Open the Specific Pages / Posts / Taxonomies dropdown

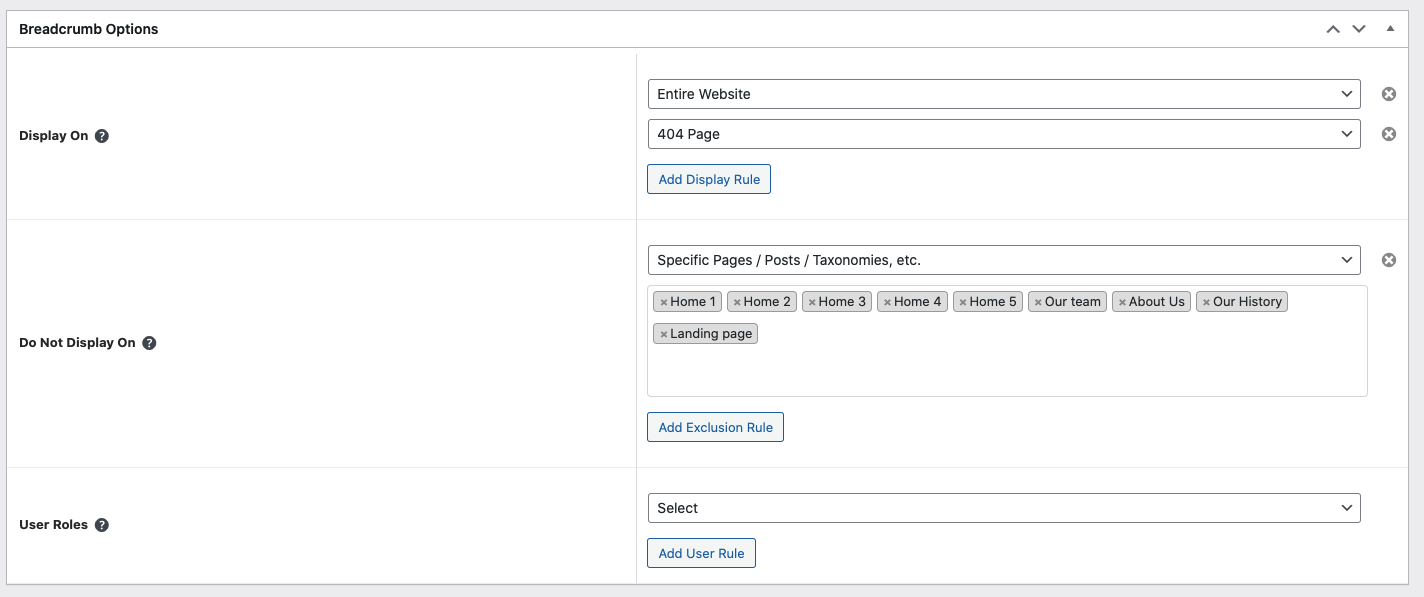point(1003,260)
